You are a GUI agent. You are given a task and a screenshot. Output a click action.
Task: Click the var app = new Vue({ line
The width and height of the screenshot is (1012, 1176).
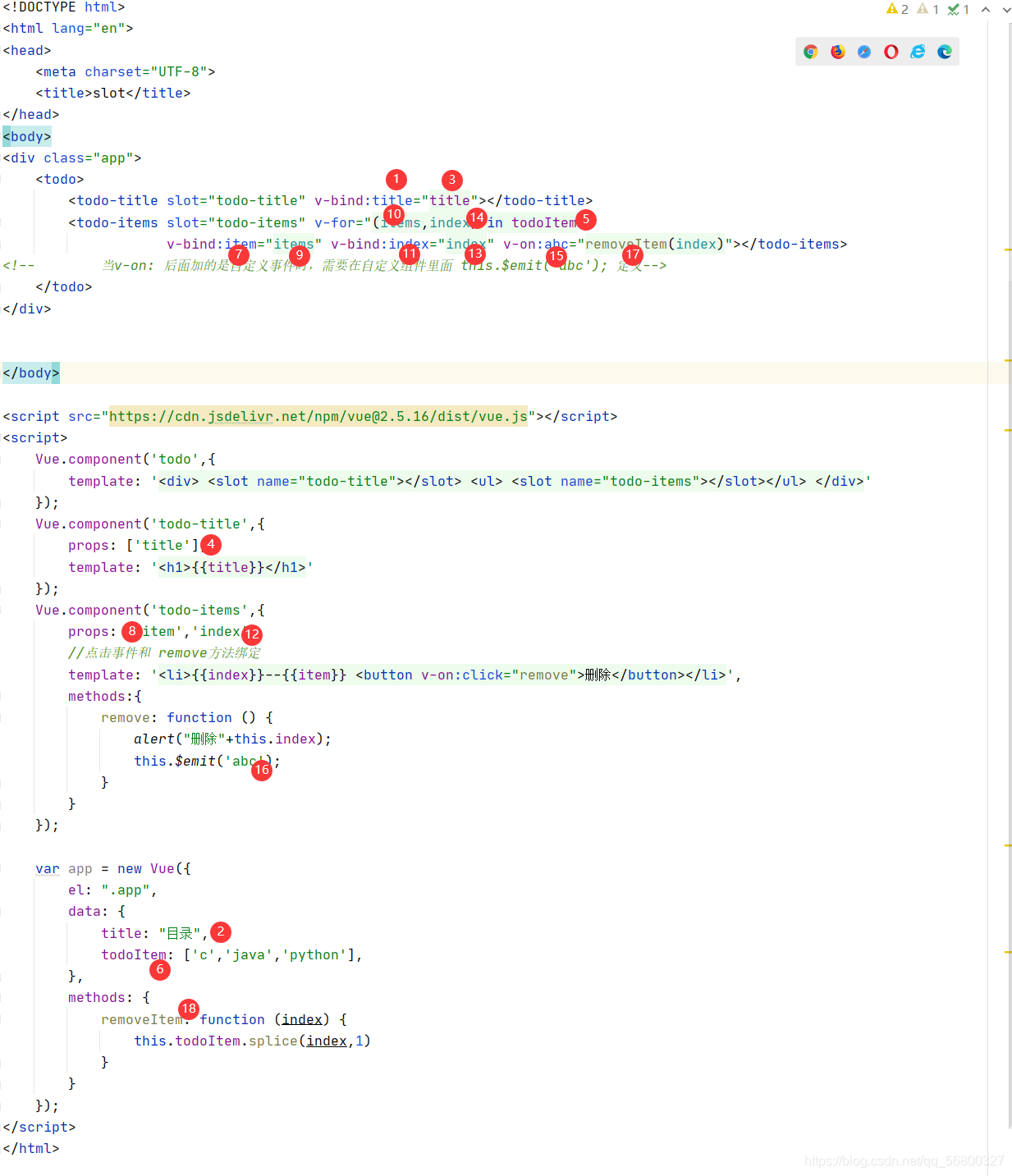click(113, 869)
